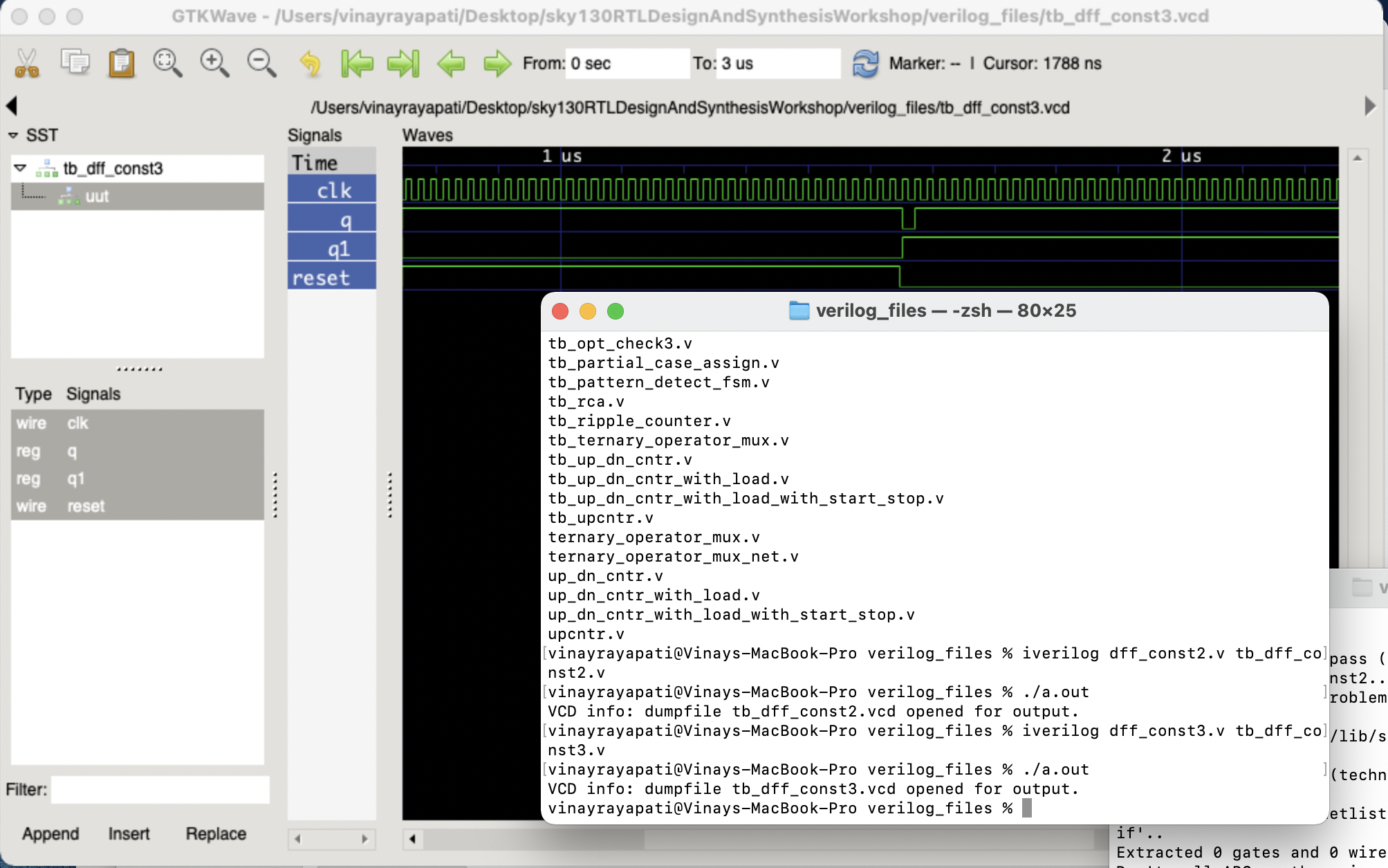Click the Signals panel heading
This screenshot has width=1388, height=868.
(315, 135)
